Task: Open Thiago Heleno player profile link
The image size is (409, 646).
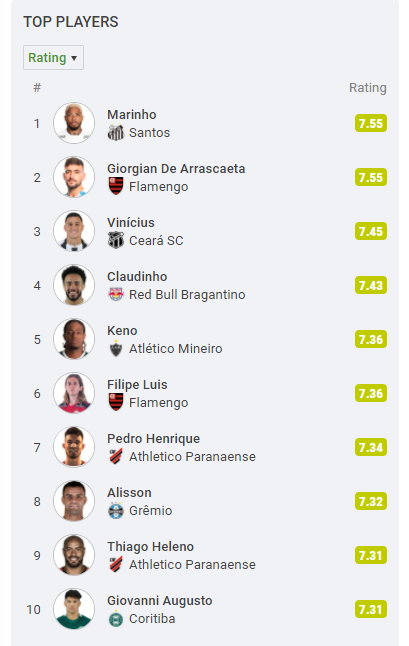Action: pos(150,546)
